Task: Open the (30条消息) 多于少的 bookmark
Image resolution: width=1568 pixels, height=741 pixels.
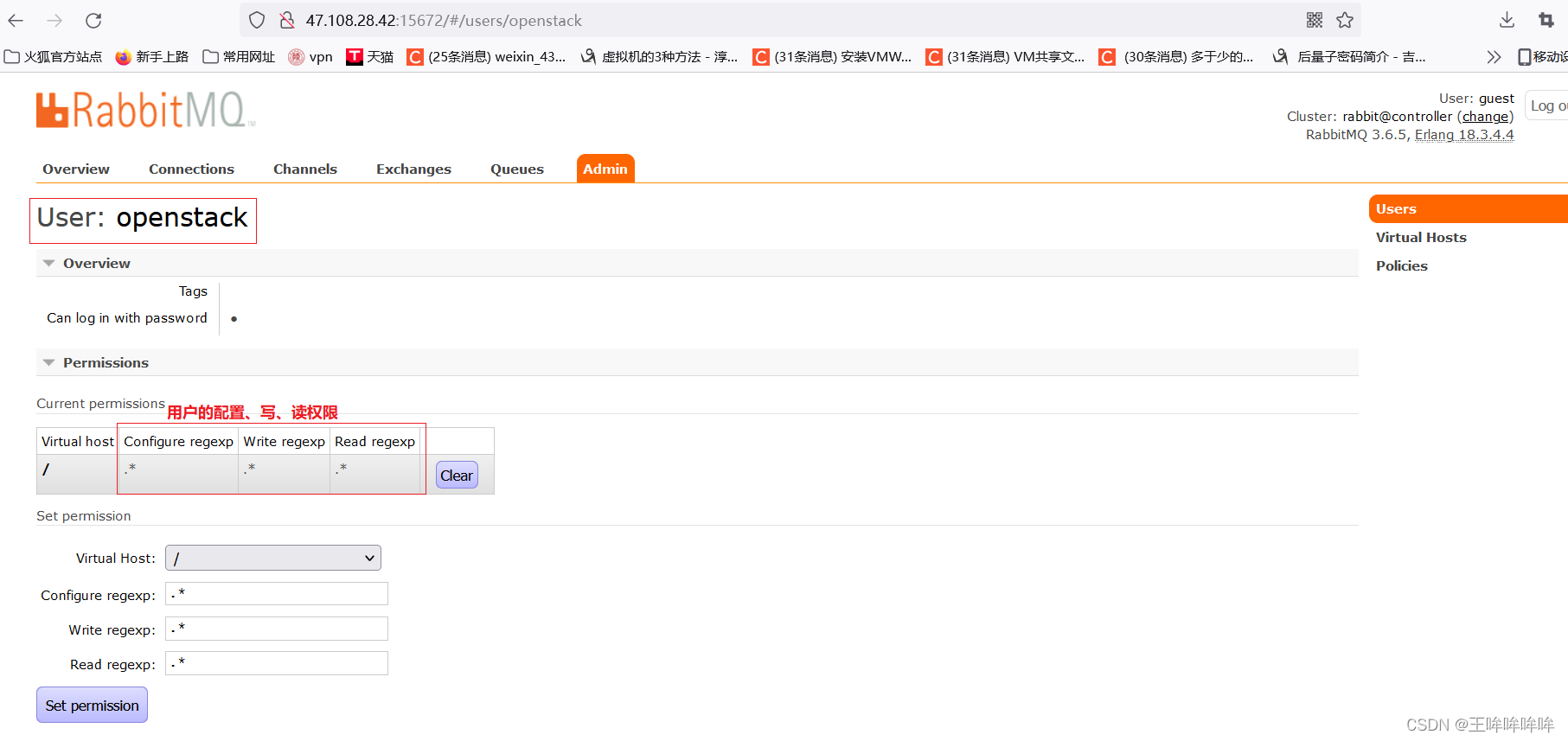Action: point(1176,57)
